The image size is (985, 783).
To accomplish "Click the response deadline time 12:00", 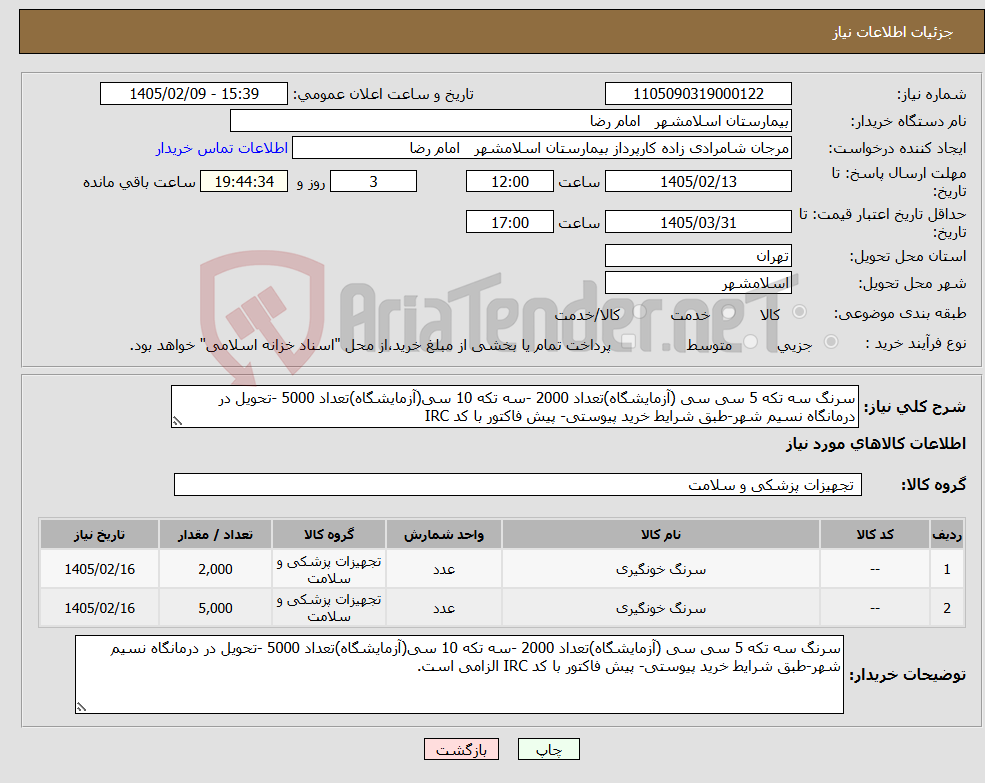I will click(509, 182).
